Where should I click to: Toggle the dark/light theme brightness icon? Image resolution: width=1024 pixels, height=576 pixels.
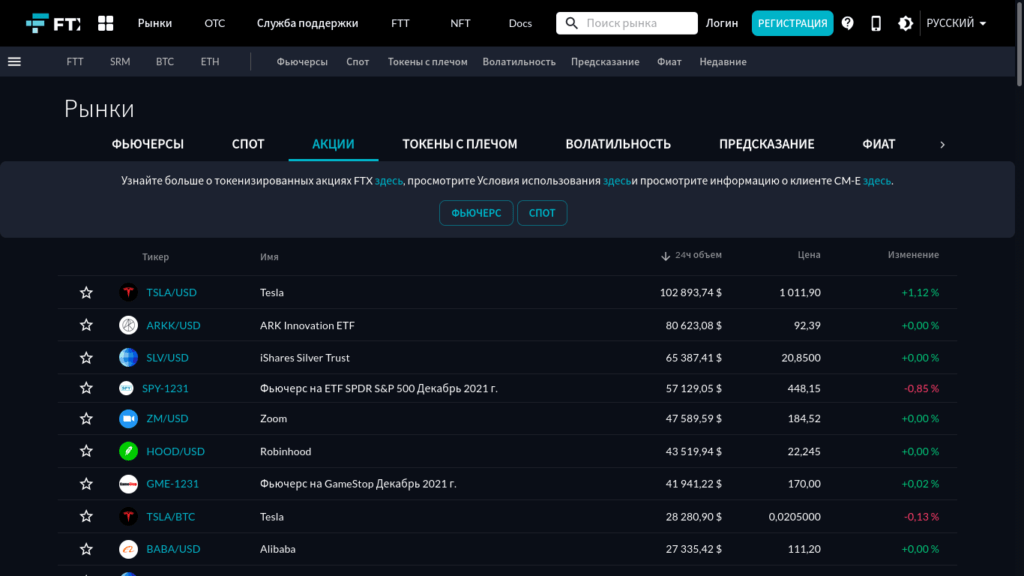[905, 23]
